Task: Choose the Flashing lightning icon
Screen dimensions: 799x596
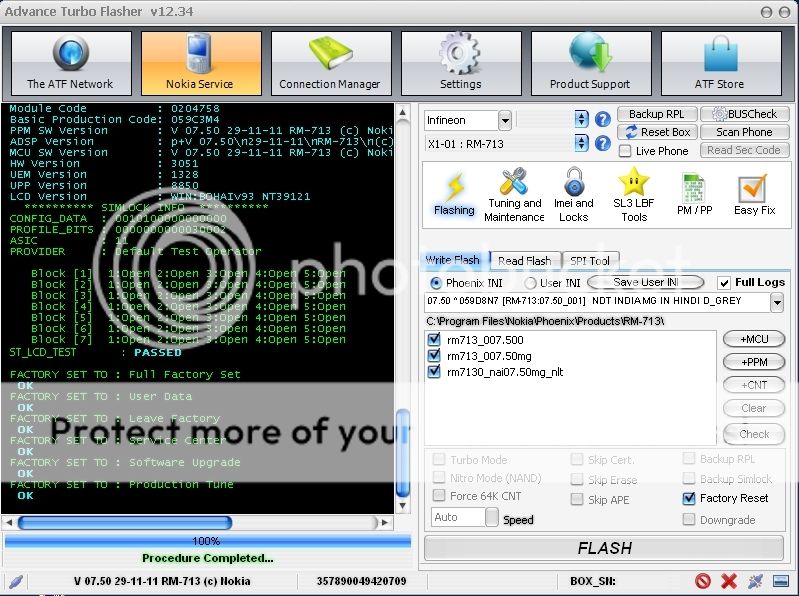Action: coord(454,195)
